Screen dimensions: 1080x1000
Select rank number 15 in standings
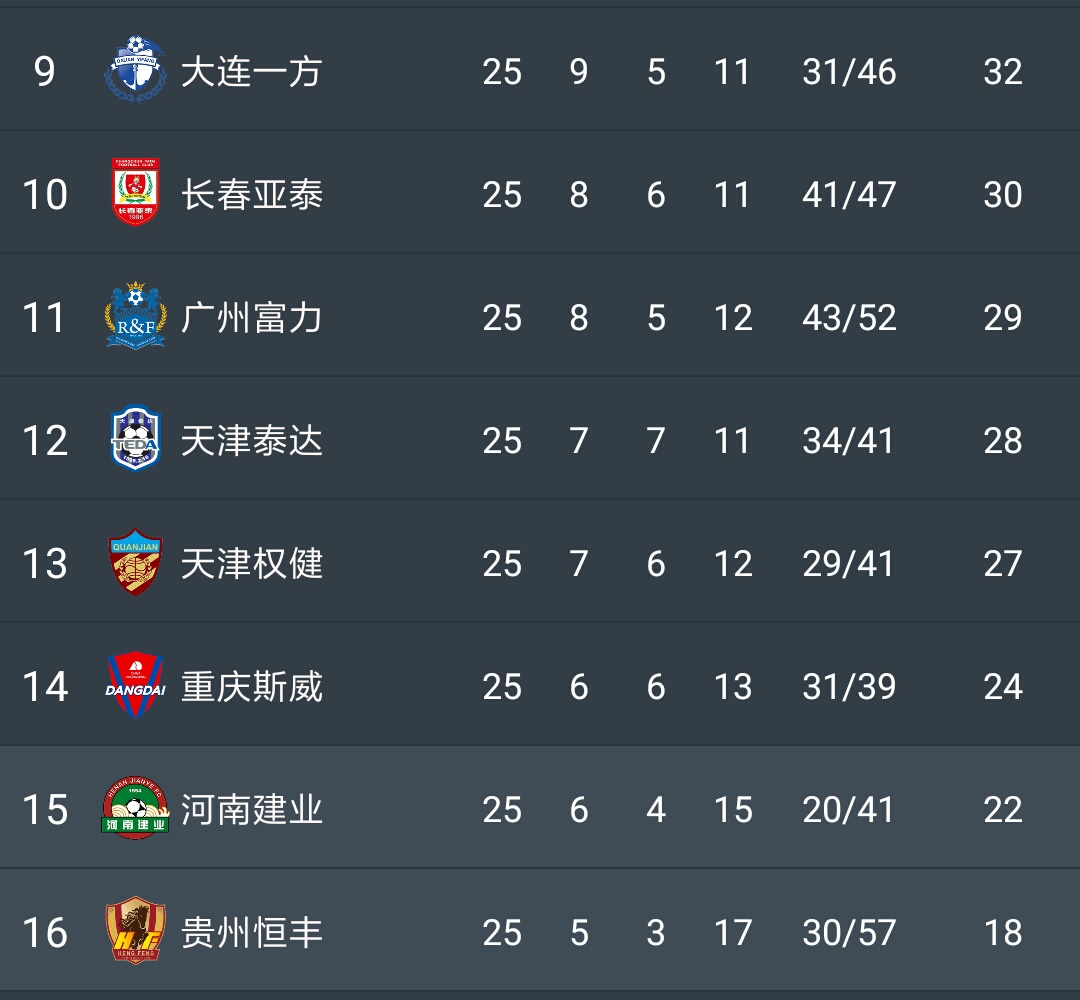click(45, 810)
